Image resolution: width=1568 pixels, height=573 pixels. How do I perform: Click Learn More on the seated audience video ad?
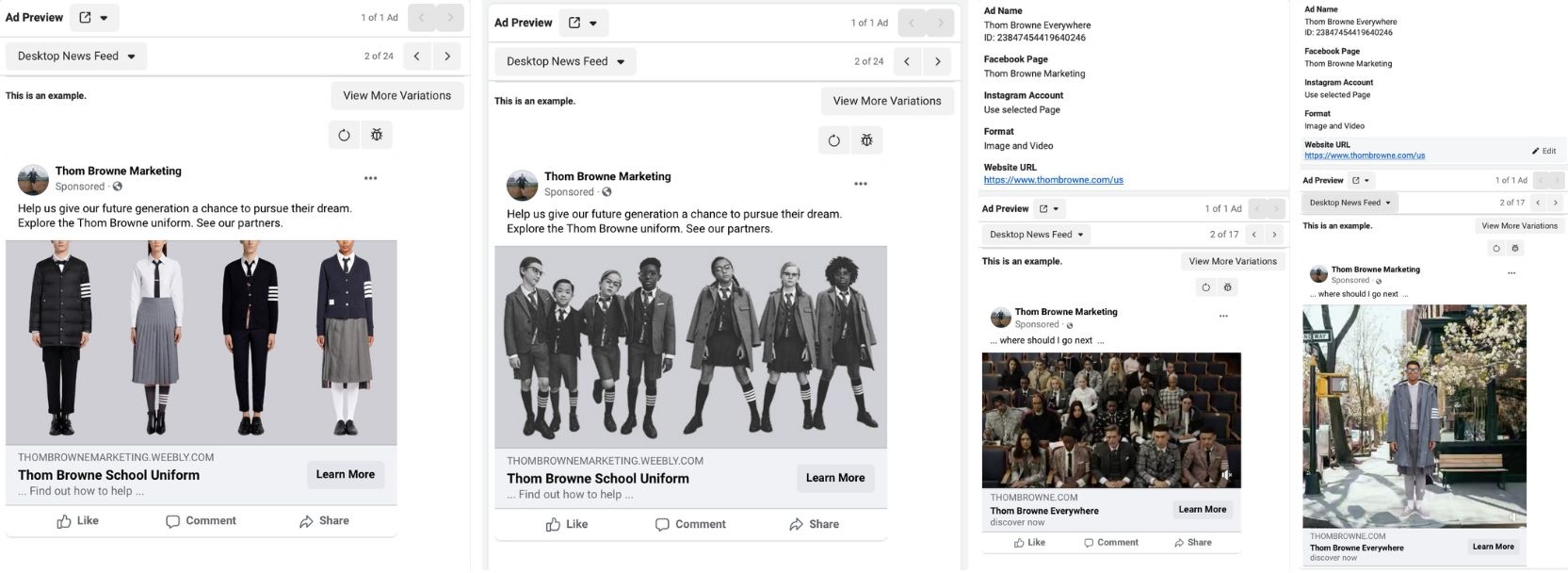click(x=1203, y=510)
